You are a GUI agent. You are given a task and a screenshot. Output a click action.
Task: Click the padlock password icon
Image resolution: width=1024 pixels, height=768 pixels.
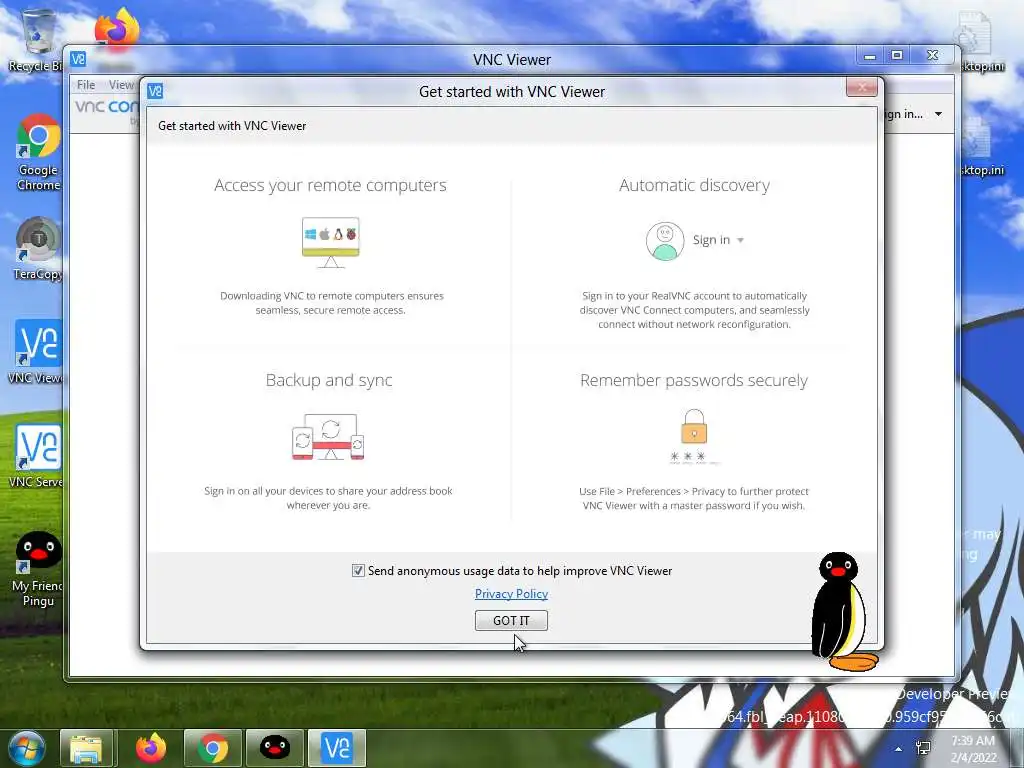(x=694, y=436)
